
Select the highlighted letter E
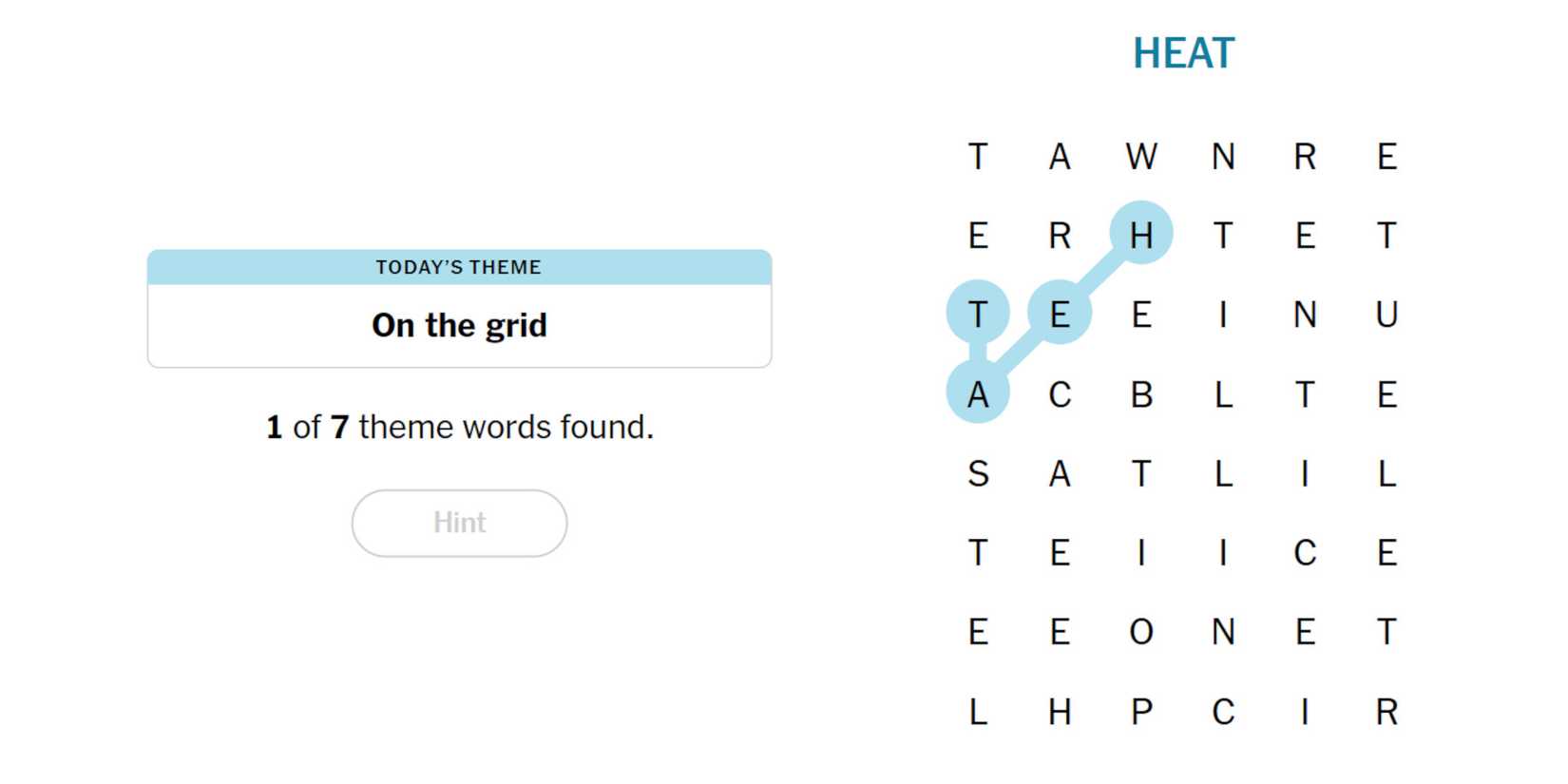point(1060,315)
